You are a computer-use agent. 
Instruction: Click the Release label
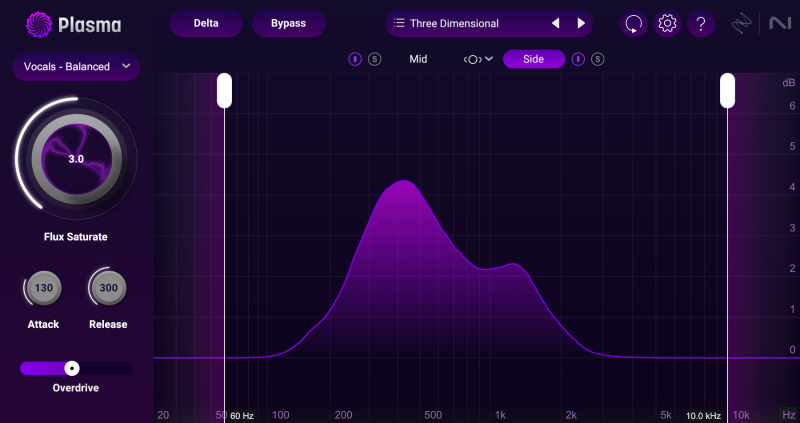pyautogui.click(x=108, y=325)
